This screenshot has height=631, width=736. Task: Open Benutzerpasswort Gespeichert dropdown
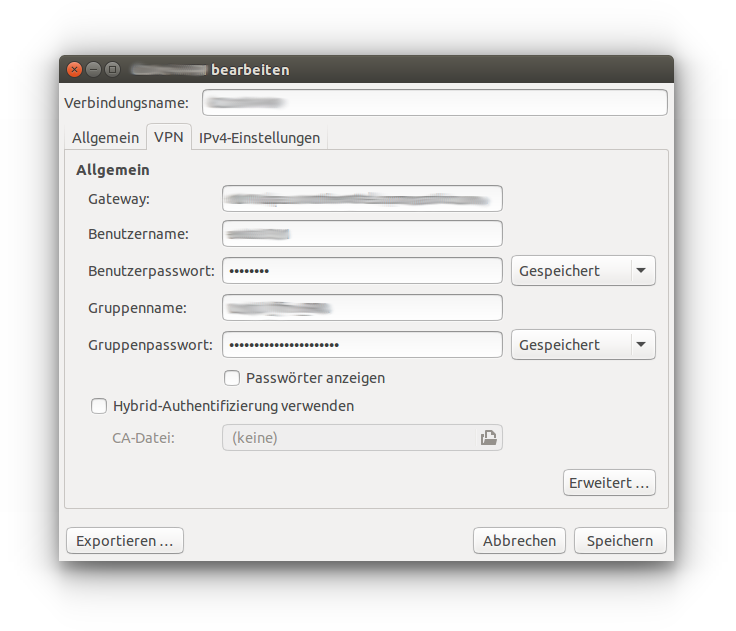click(x=583, y=271)
